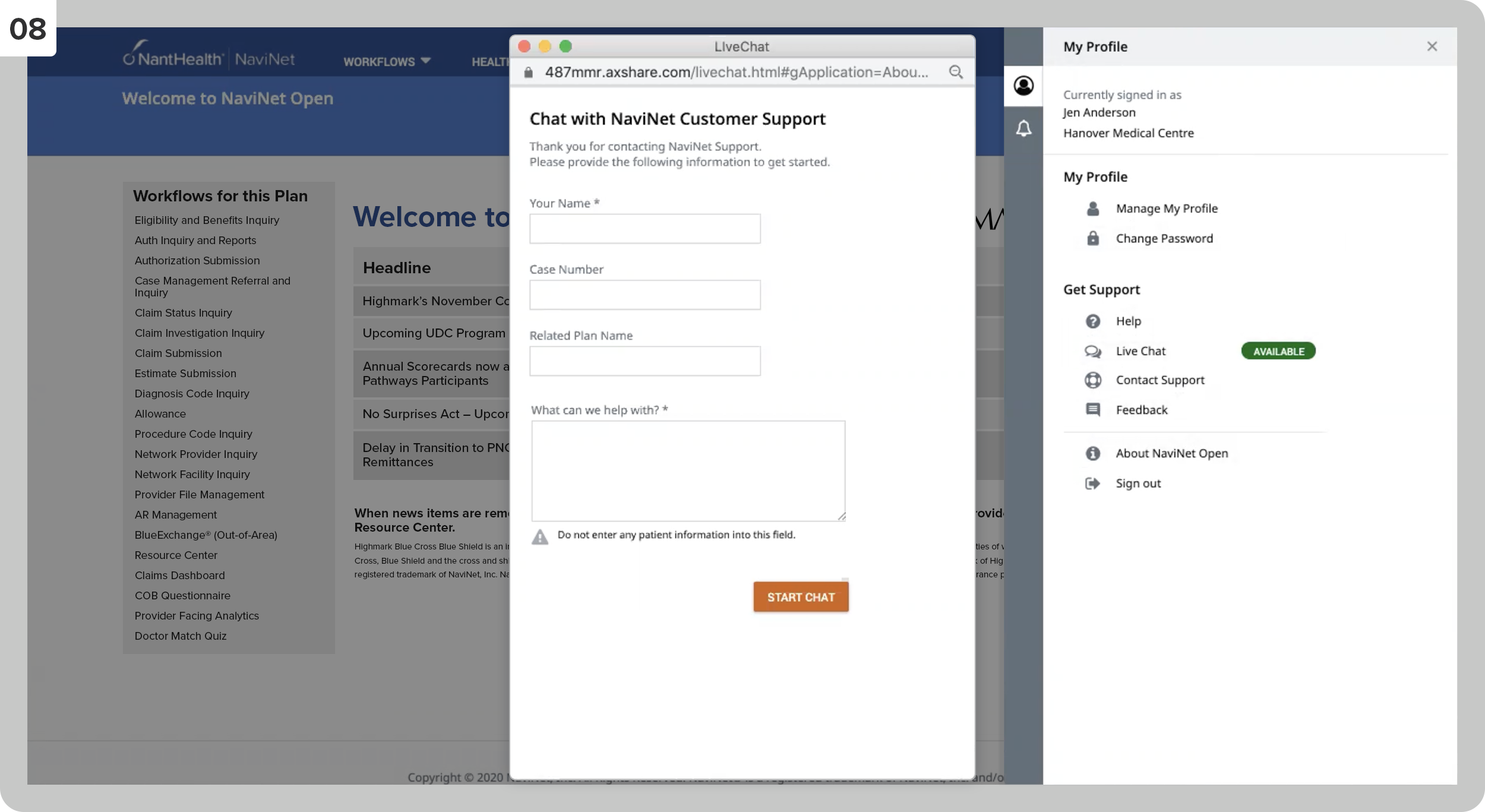Viewport: 1485px width, 812px height.
Task: Select Sign out
Action: point(1138,484)
